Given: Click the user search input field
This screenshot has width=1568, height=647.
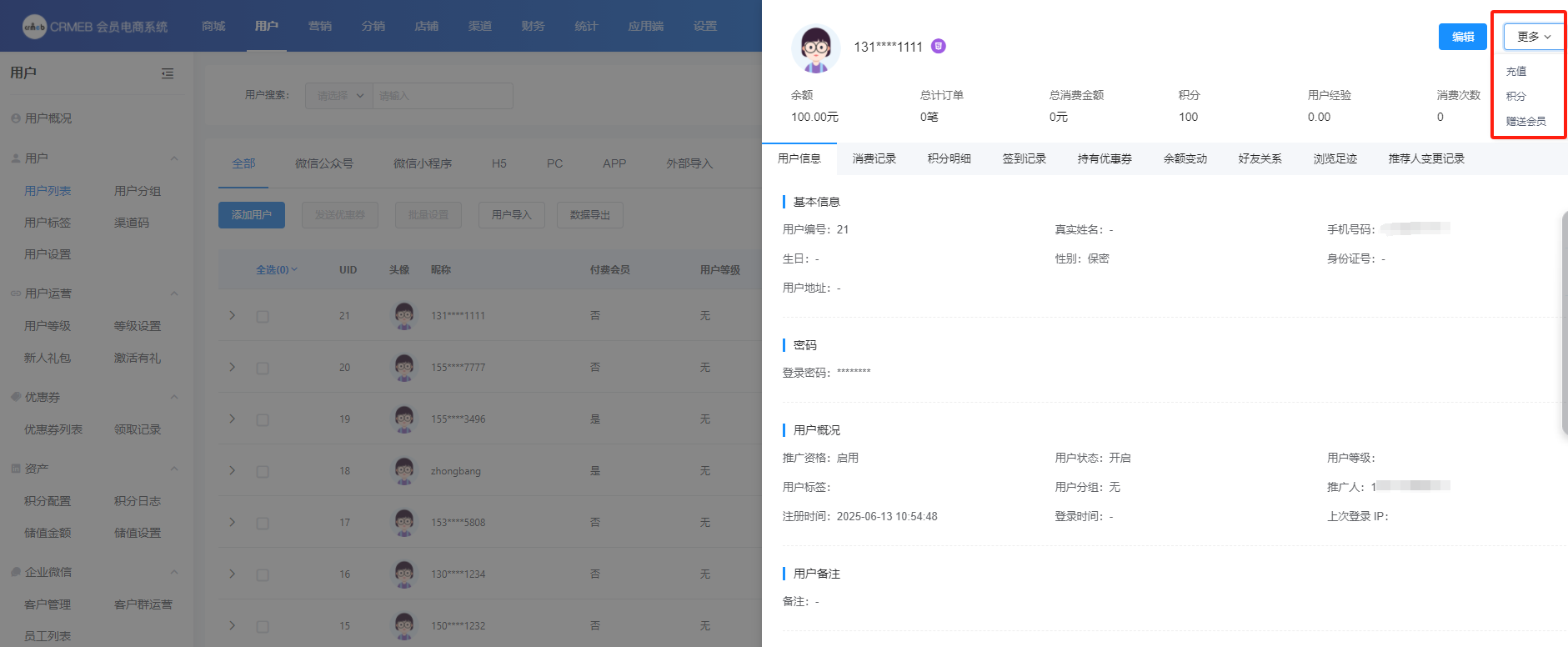Looking at the screenshot, I should (442, 96).
